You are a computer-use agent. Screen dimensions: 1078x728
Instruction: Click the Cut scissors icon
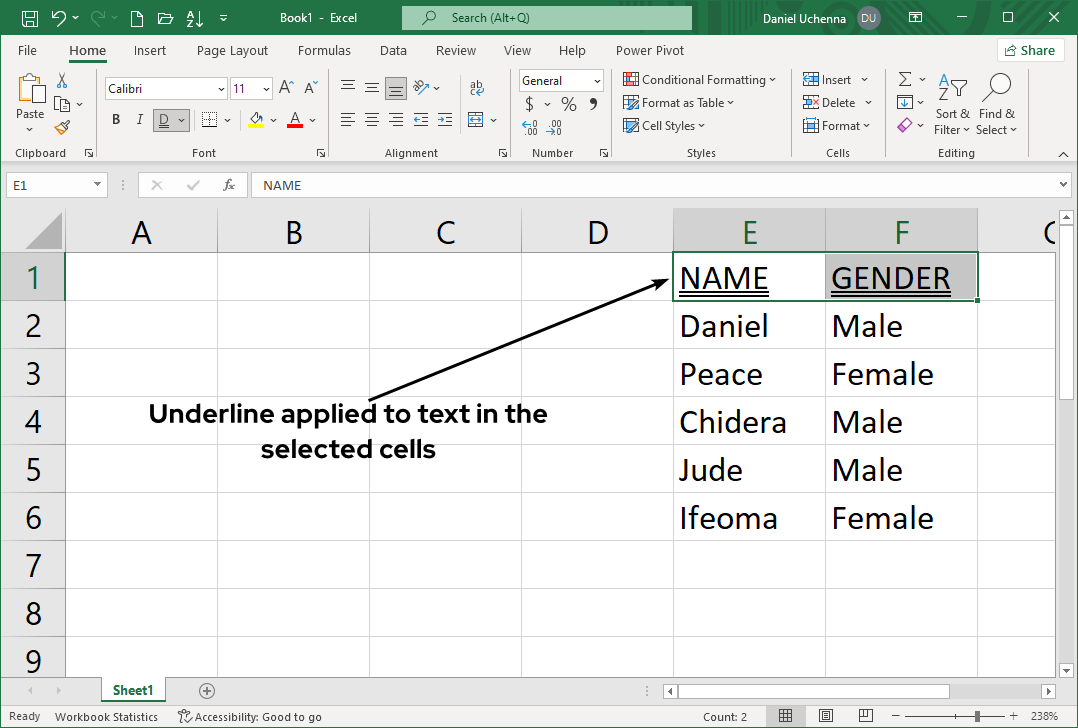coord(62,80)
